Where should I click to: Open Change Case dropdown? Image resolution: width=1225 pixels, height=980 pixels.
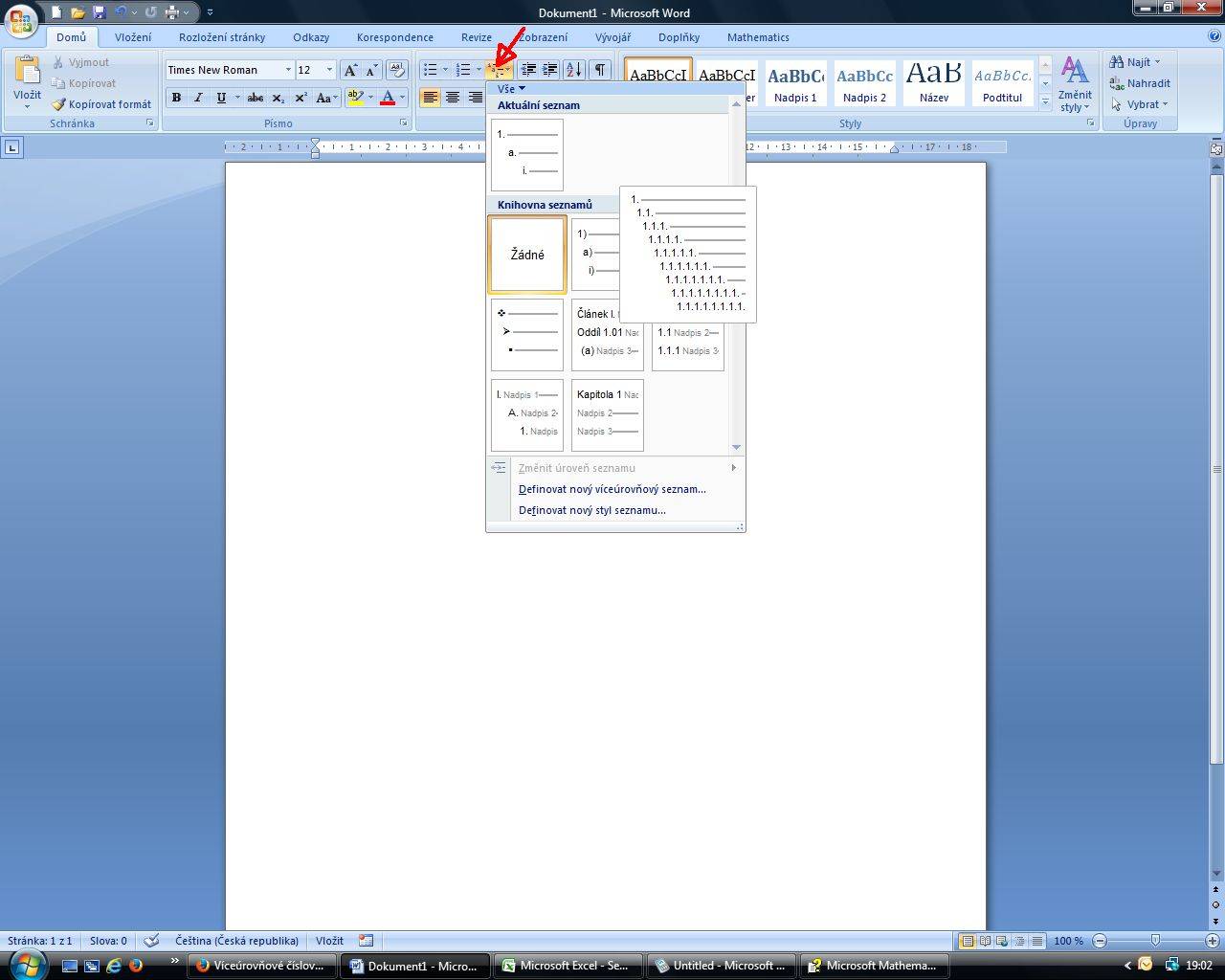[x=326, y=98]
